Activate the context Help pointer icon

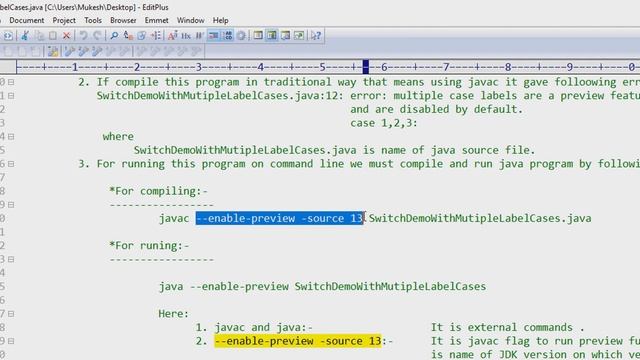316,36
